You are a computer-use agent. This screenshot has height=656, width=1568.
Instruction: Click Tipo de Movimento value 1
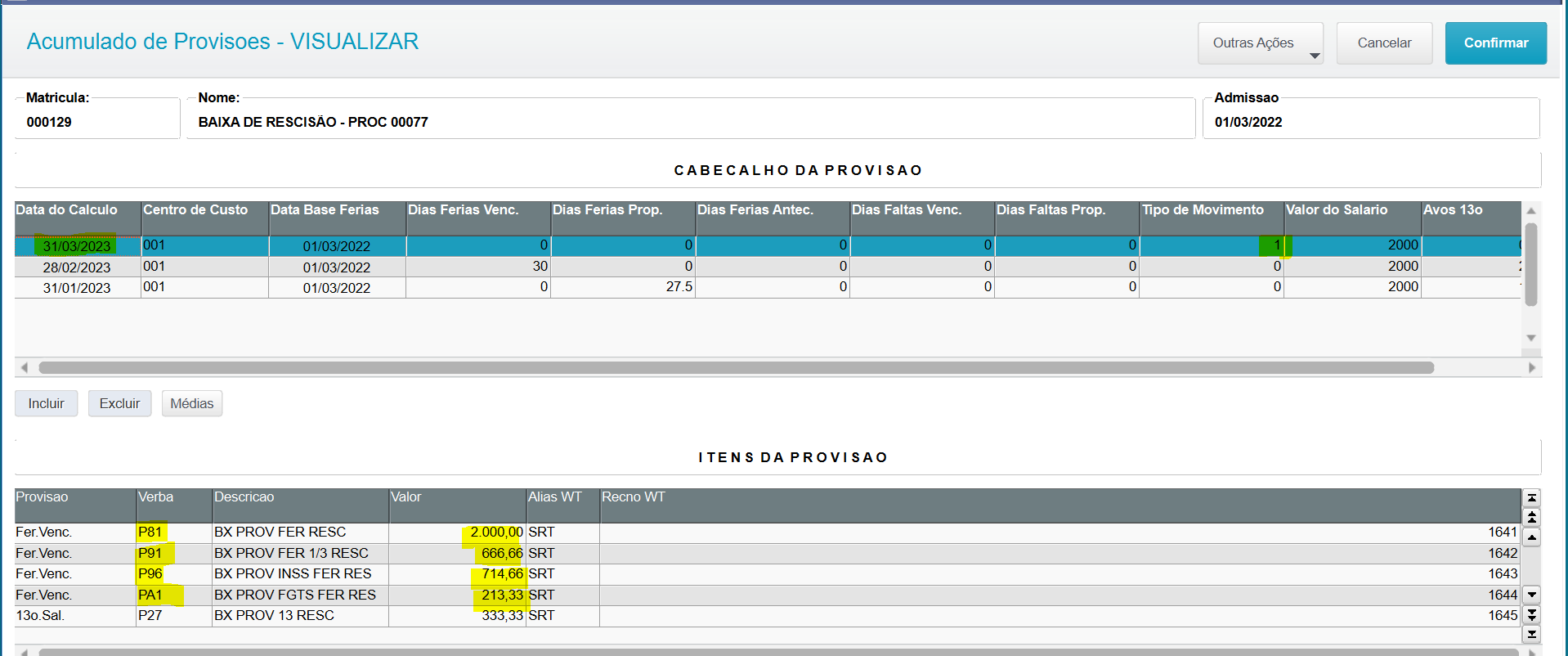[1212, 245]
